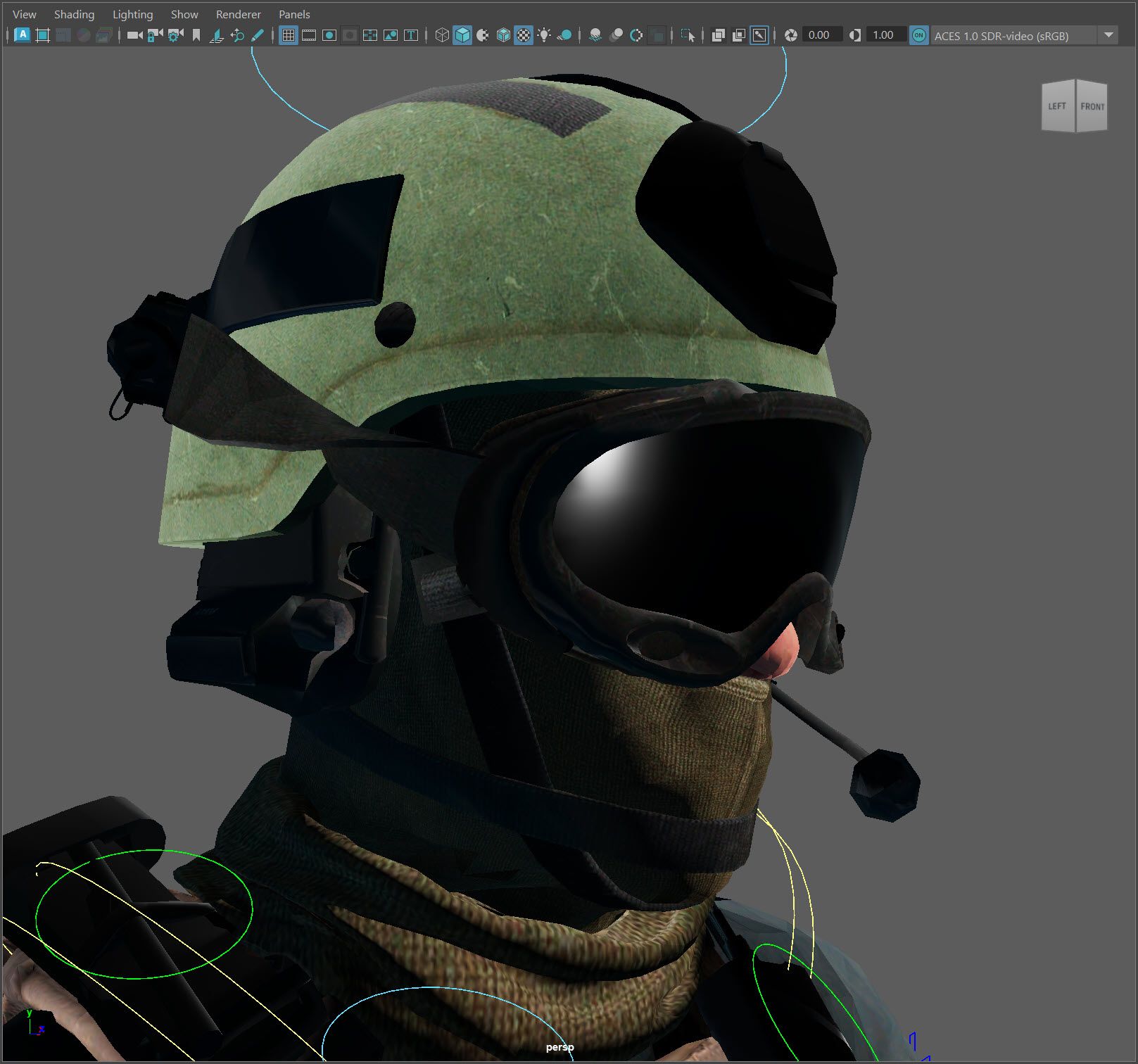
Task: Toggle the viewport Grid display
Action: pyautogui.click(x=289, y=34)
